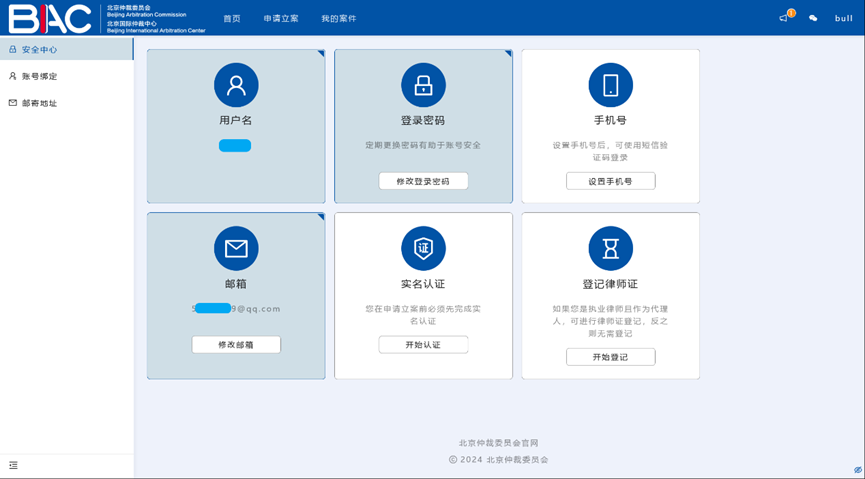
Task: Go to 首页 in top navigation
Action: point(232,18)
